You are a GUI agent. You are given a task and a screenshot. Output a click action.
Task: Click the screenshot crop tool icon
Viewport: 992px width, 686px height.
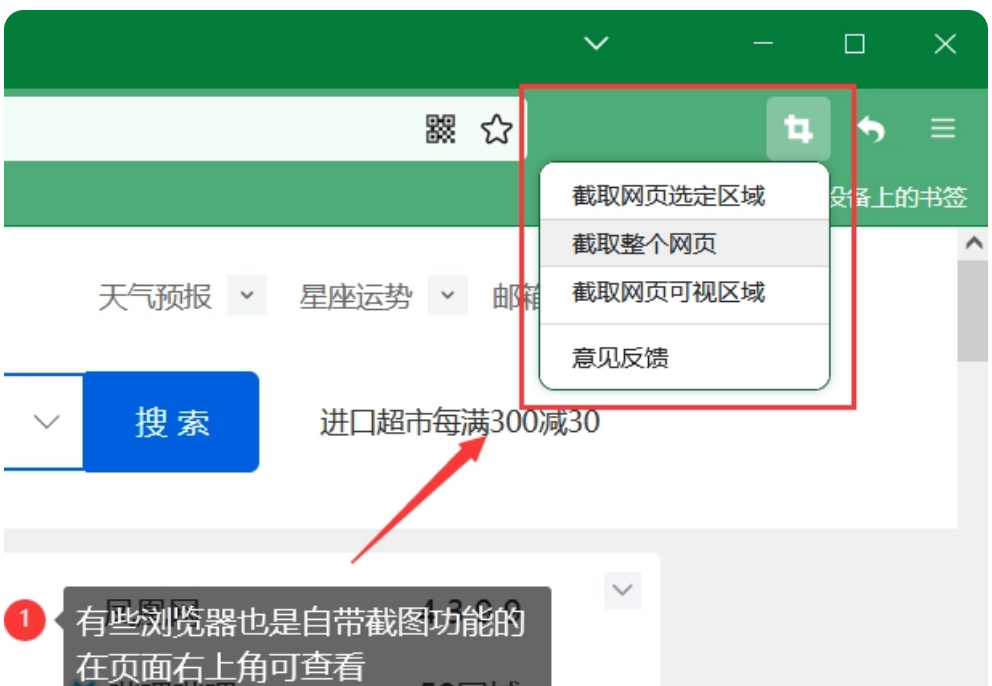(798, 129)
